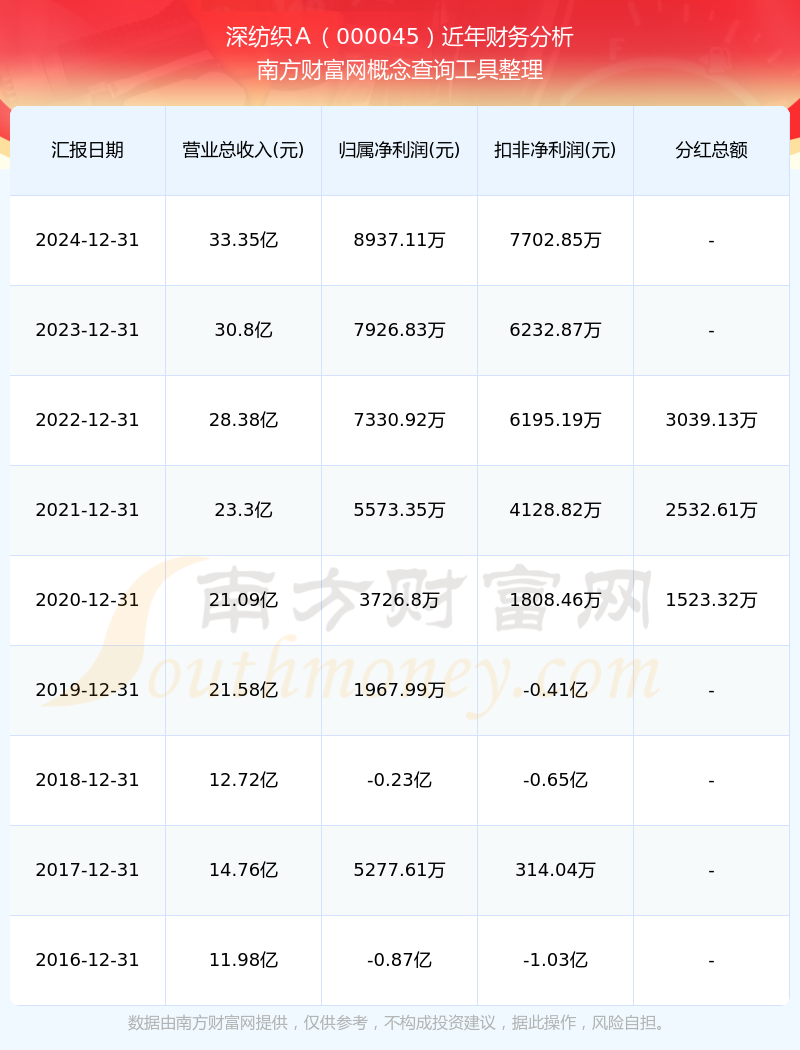800x1050 pixels.
Task: Select the 1967.99万 net profit cell
Action: (400, 690)
